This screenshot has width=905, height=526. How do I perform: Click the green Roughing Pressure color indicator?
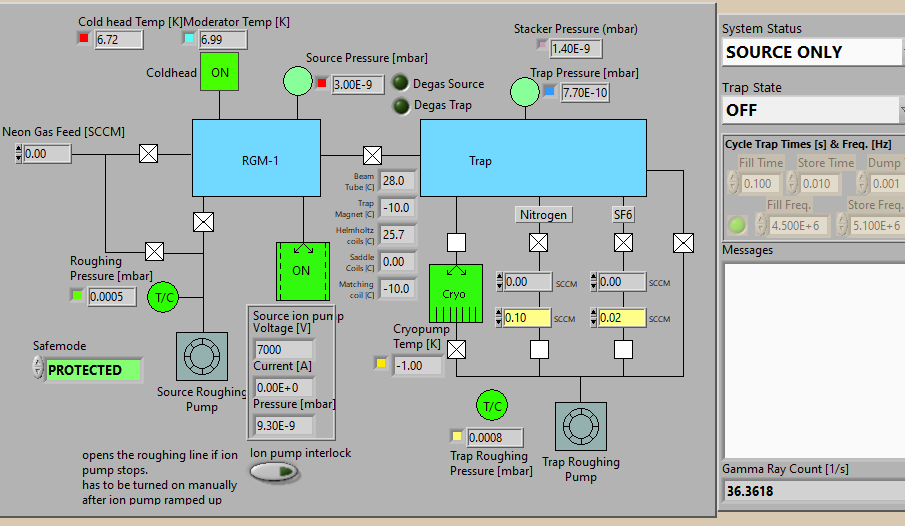76,295
